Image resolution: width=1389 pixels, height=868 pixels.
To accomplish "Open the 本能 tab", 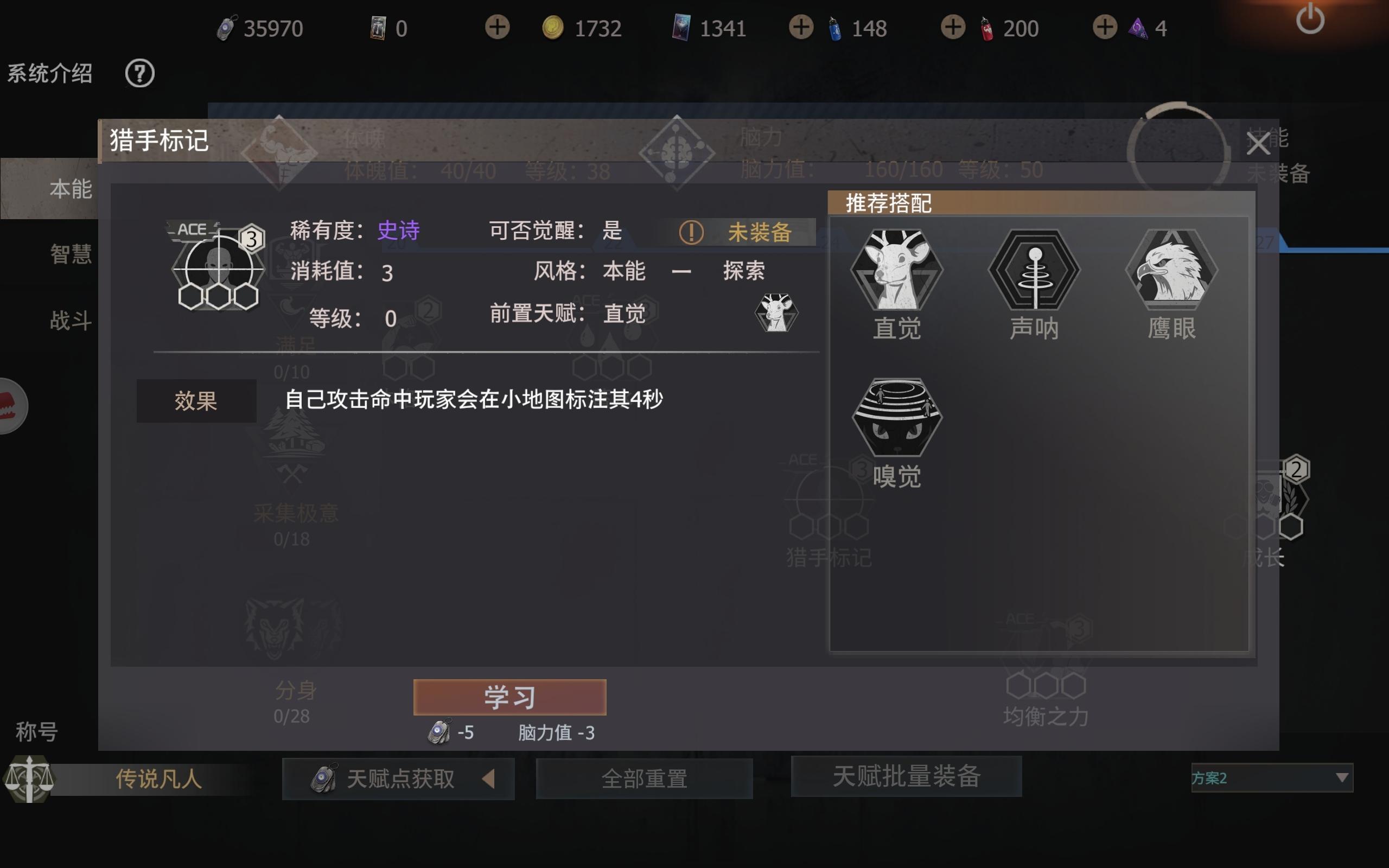I will [x=70, y=189].
